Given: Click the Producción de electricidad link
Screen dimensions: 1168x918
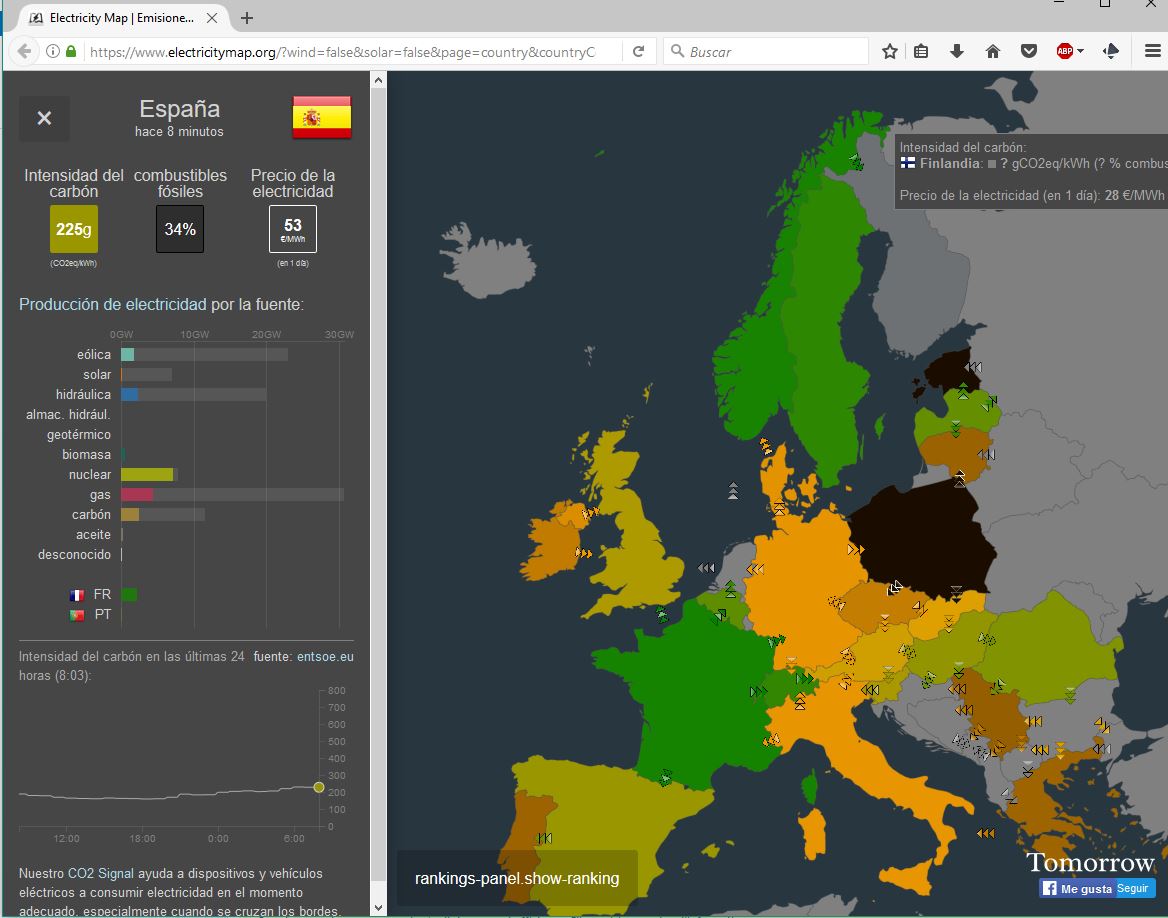Looking at the screenshot, I should tap(113, 304).
